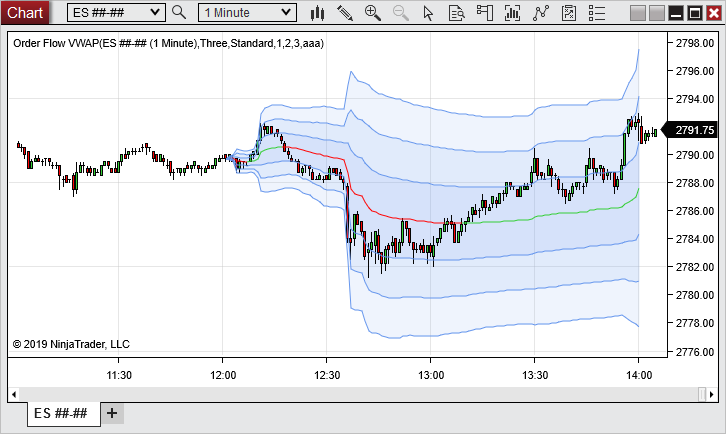This screenshot has width=726, height=434.
Task: Click the instrument search magnifier
Action: pyautogui.click(x=179, y=13)
